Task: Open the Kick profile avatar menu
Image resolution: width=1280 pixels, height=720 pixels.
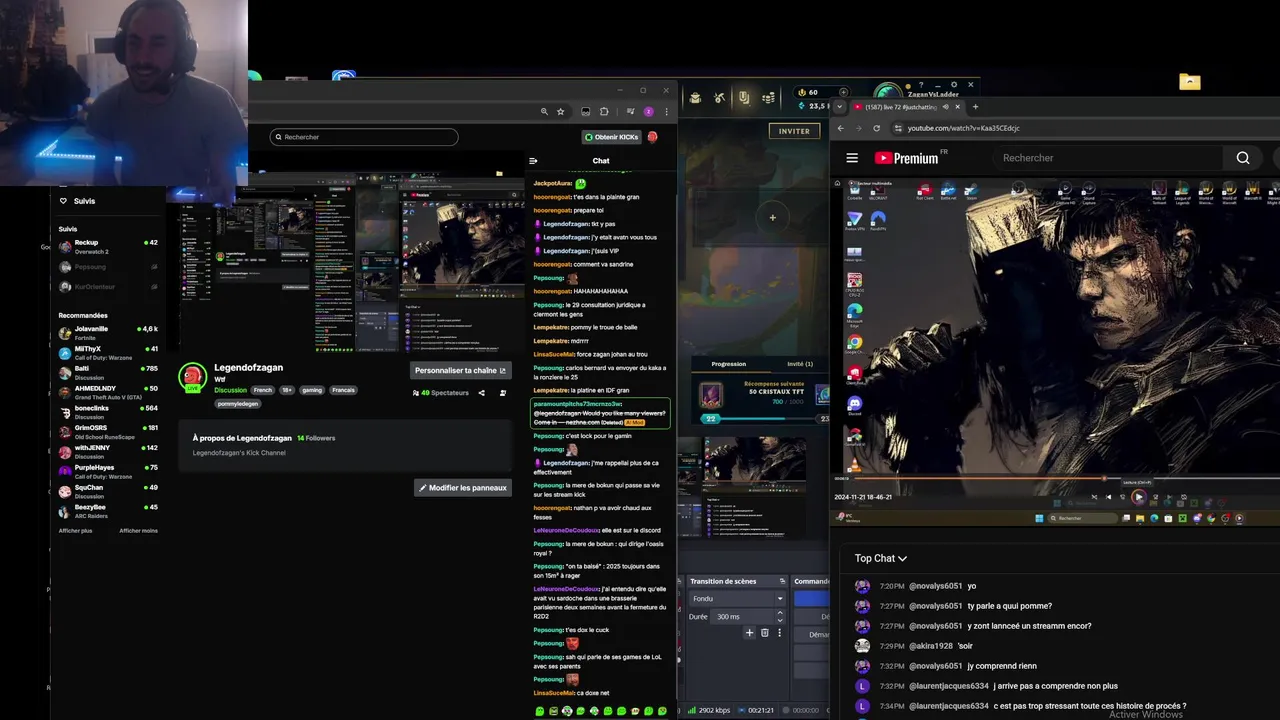Action: click(653, 137)
